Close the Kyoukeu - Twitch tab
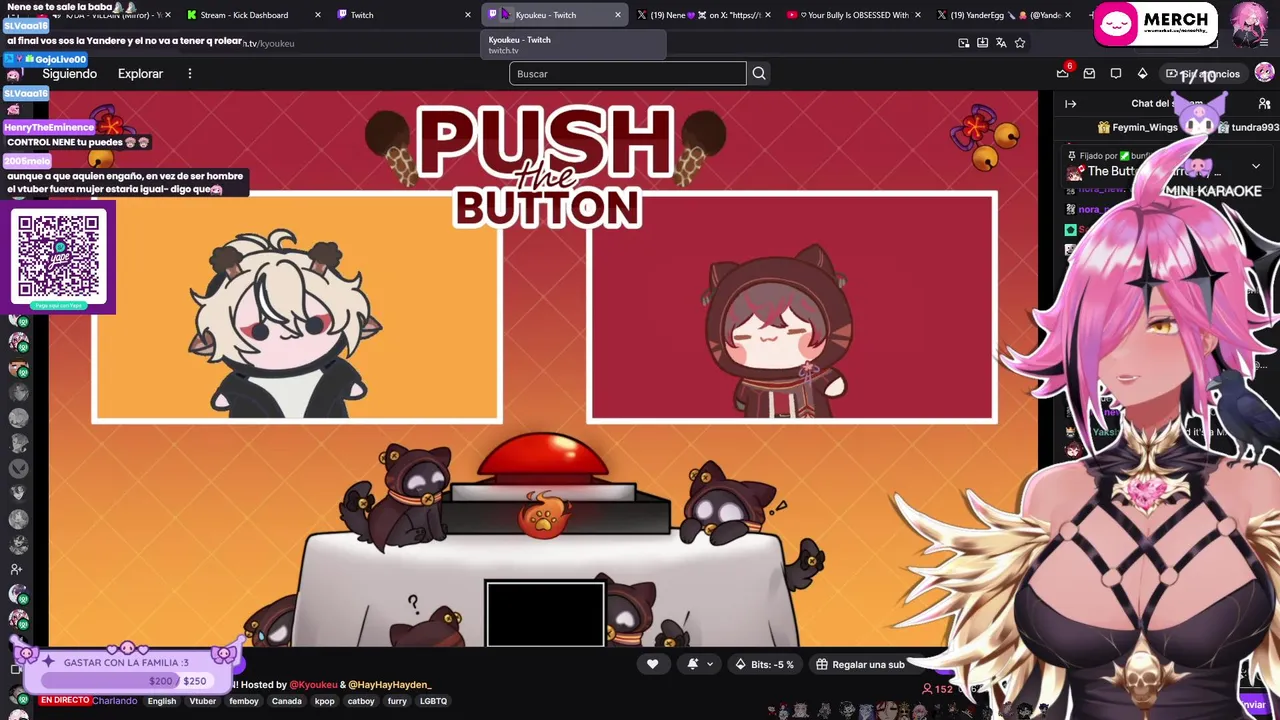Viewport: 1280px width, 720px height. [x=617, y=15]
